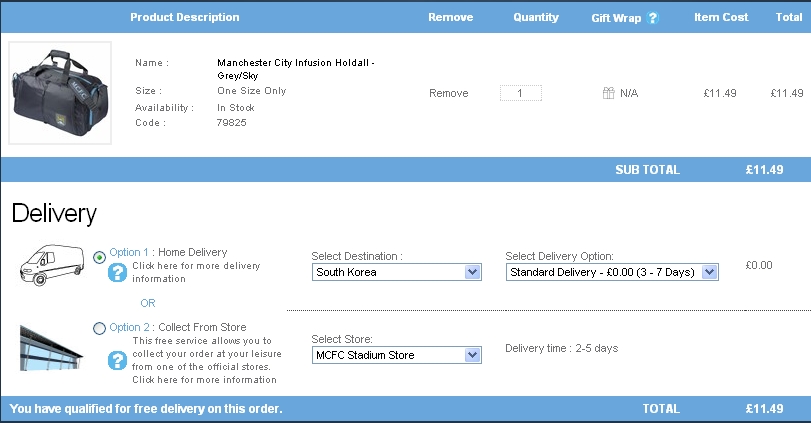Open the Select Destination dropdown showing South Korea

[397, 272]
